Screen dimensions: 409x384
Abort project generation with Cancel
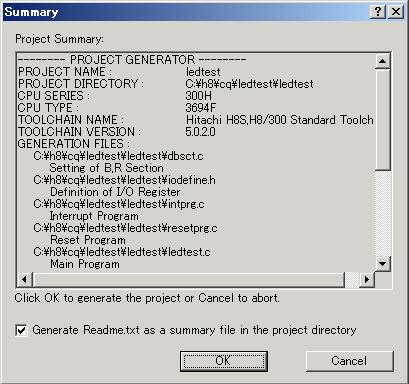pyautogui.click(x=349, y=361)
